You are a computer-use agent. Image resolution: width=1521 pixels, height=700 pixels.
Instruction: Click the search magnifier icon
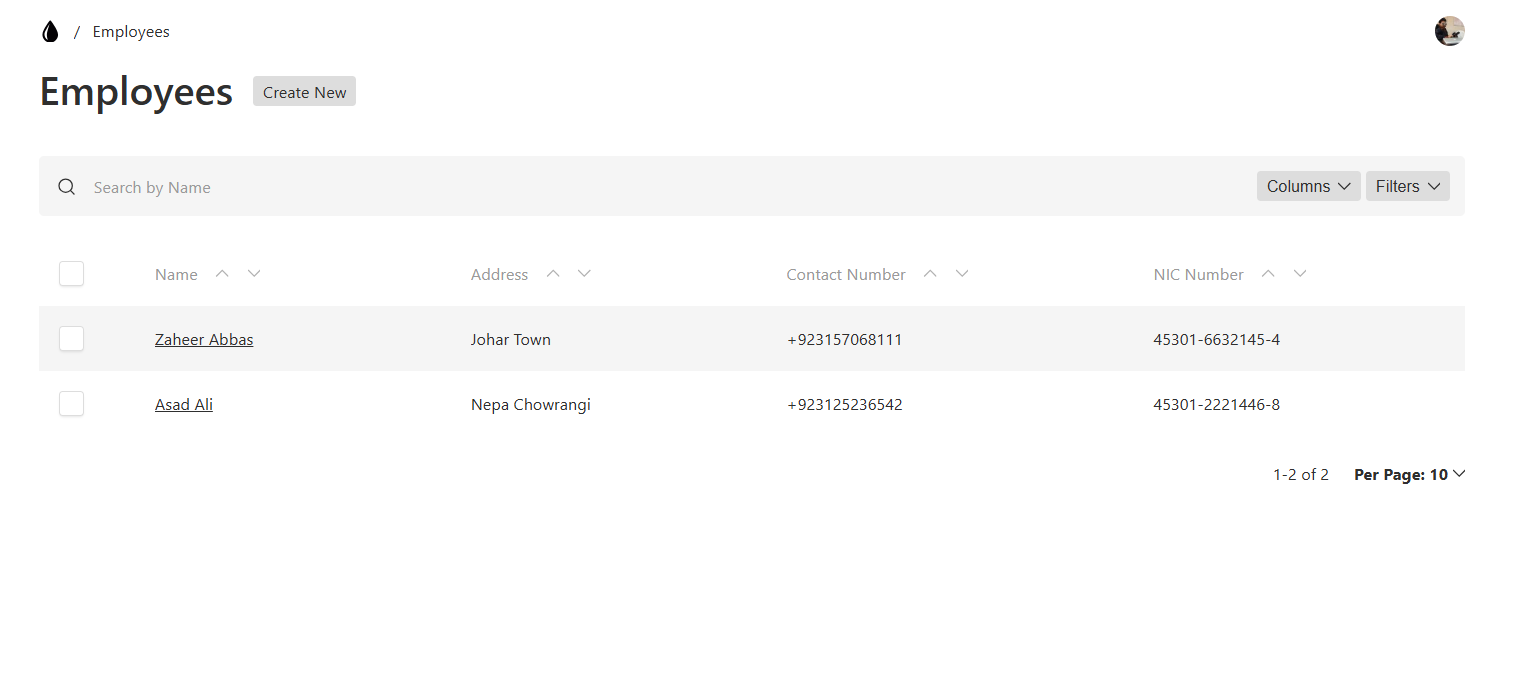[67, 187]
